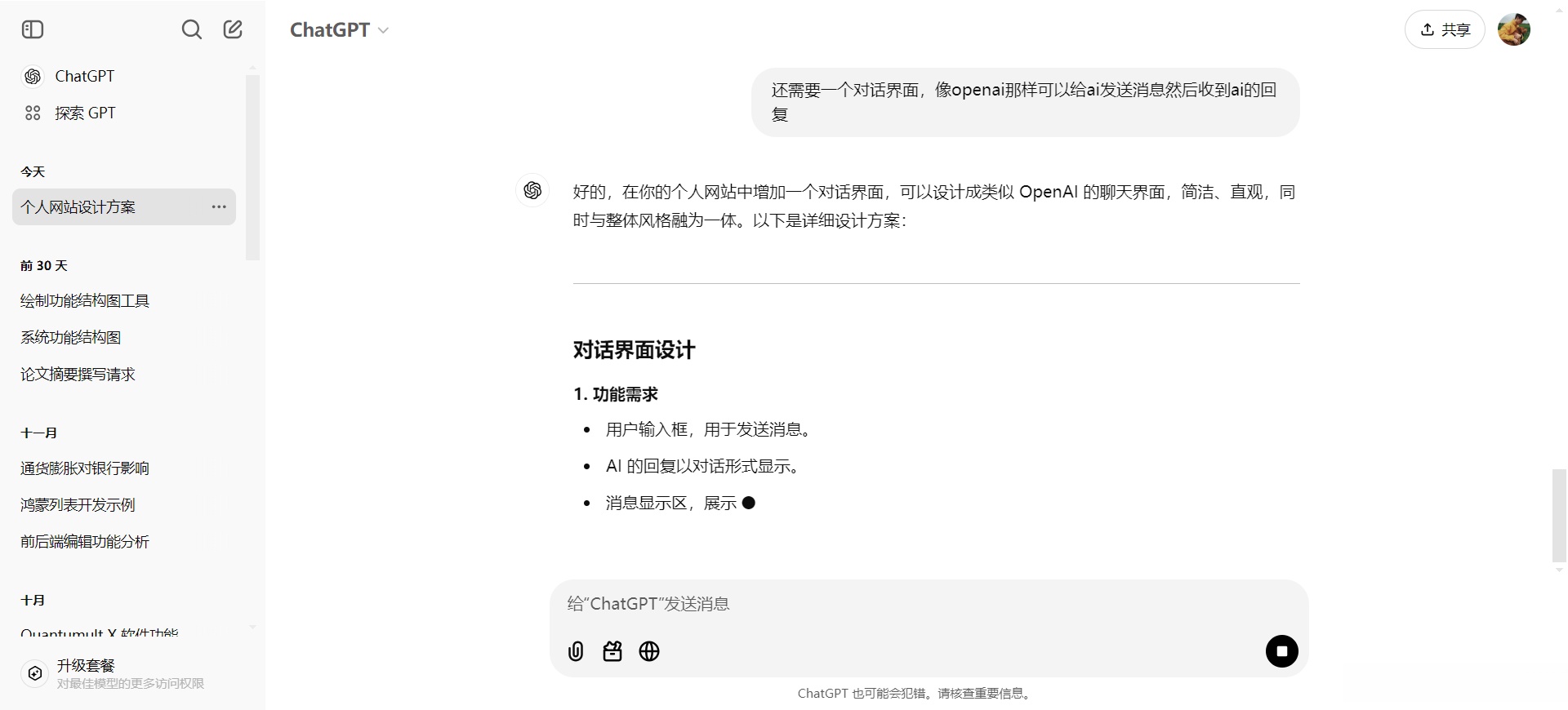Open options menu for 个人网站设计方案 chat

(219, 207)
